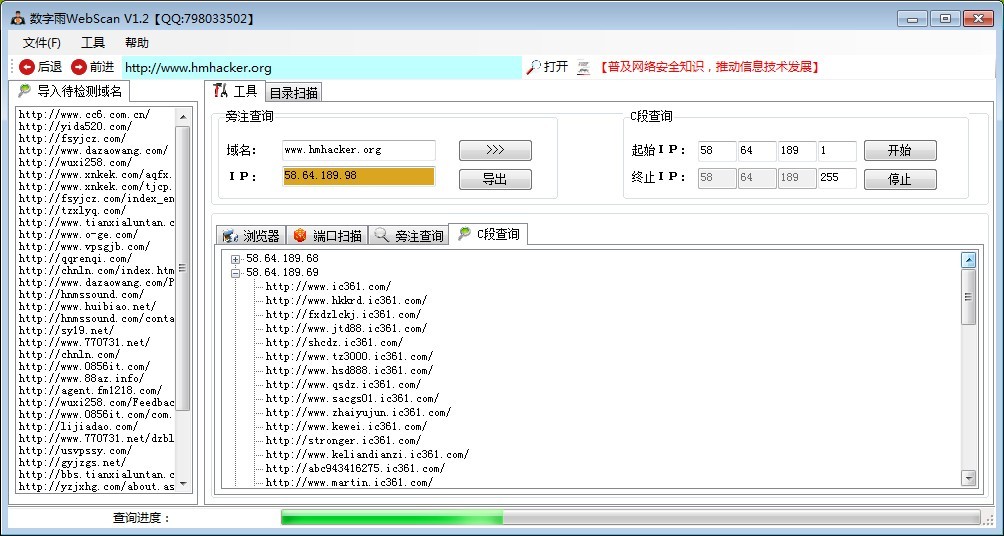Click the domain list scroll-down arrow
This screenshot has width=1004, height=536.
(183, 484)
